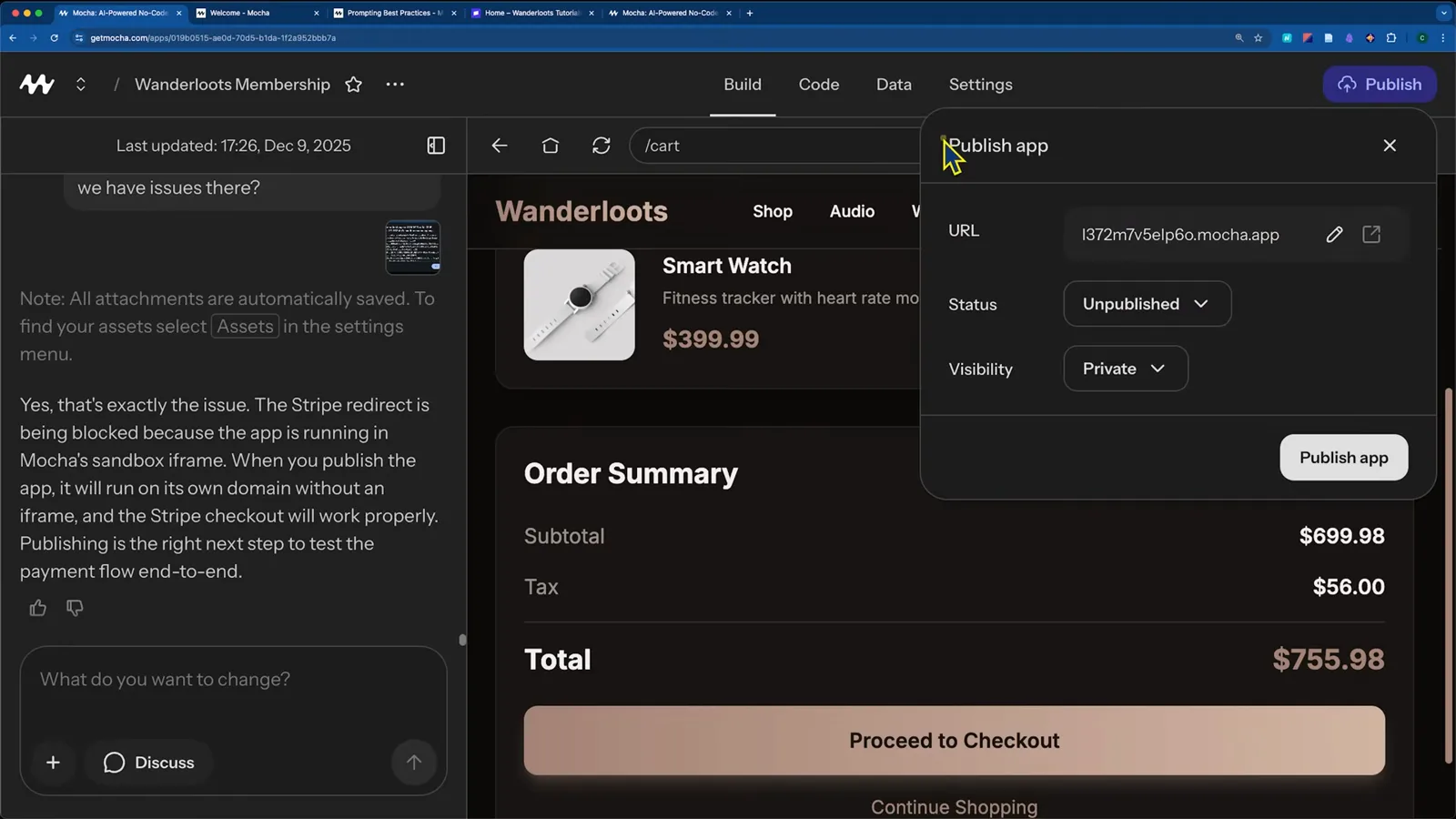Image resolution: width=1456 pixels, height=819 pixels.
Task: Click the Mocha logo icon
Action: click(x=37, y=85)
